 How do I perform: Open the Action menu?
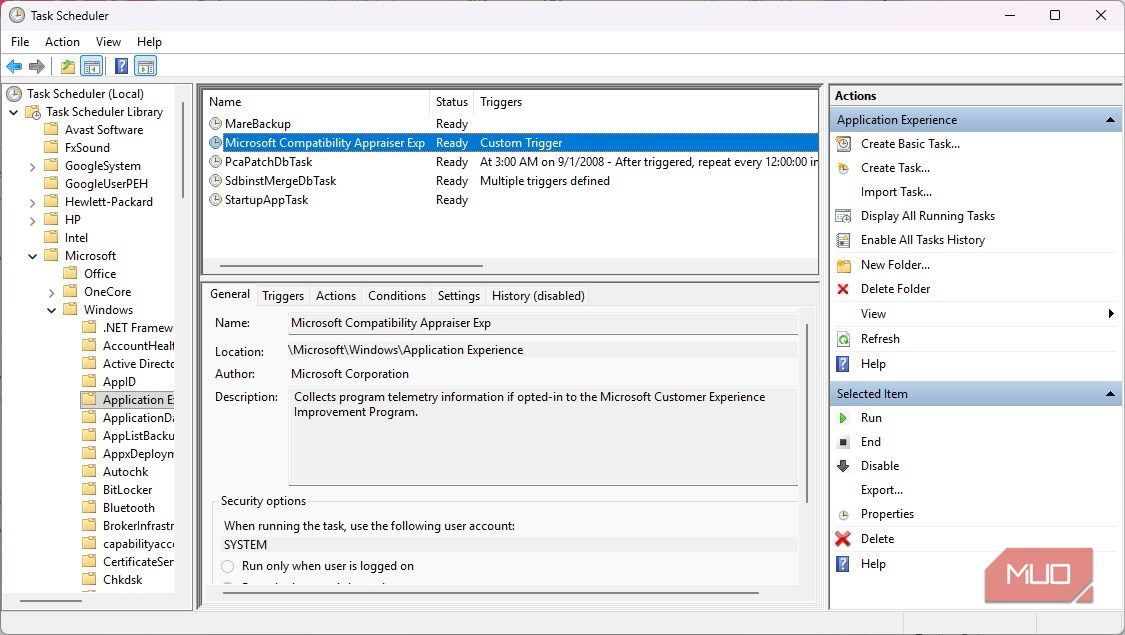coord(62,42)
